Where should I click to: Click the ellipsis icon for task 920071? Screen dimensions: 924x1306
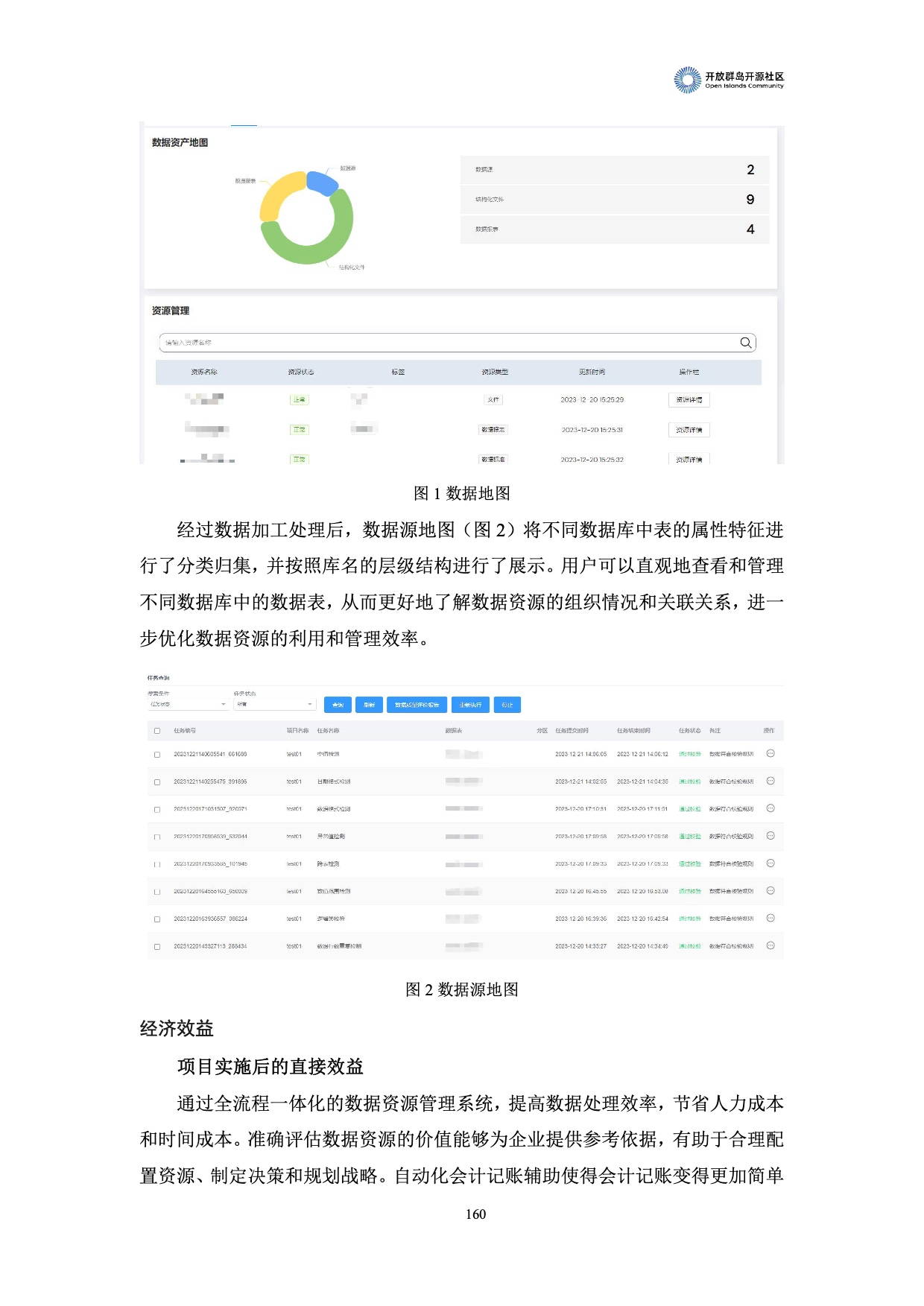(770, 808)
